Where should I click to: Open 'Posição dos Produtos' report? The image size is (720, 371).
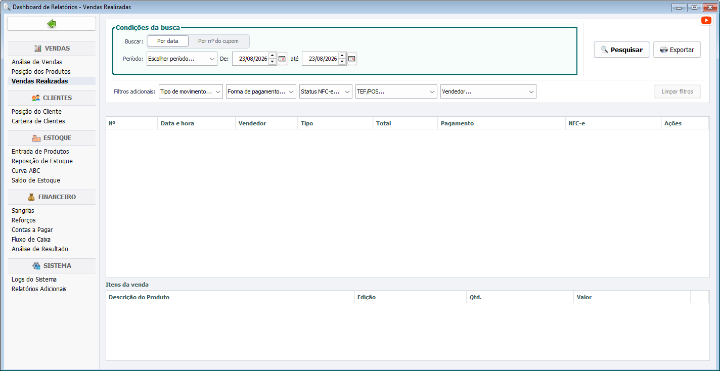(x=40, y=71)
